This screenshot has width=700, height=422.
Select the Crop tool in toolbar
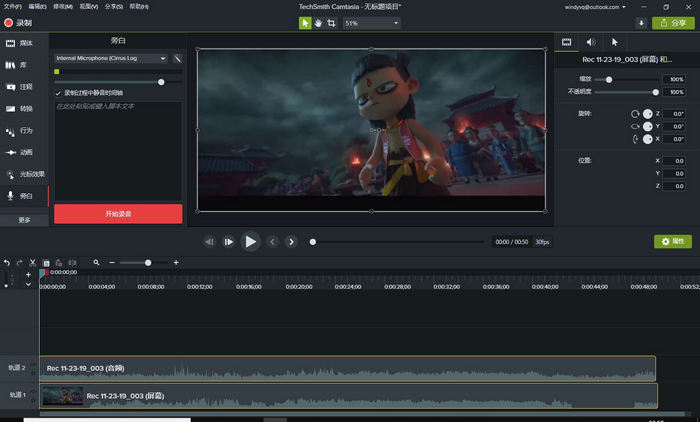331,23
